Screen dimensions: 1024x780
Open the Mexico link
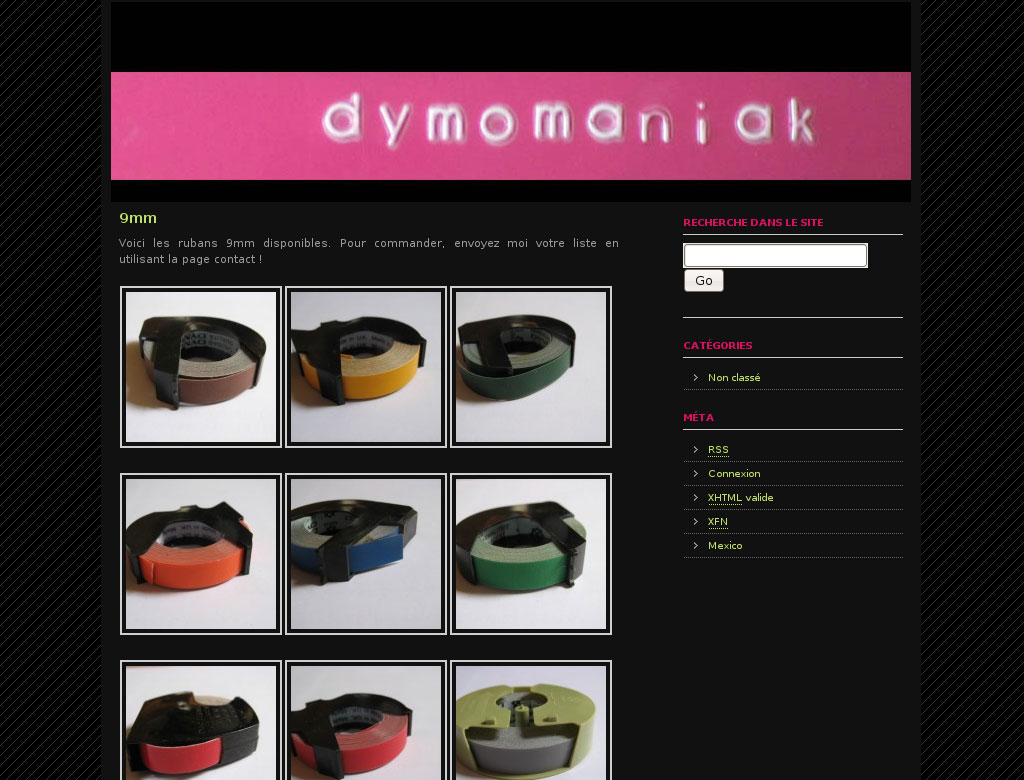point(725,545)
